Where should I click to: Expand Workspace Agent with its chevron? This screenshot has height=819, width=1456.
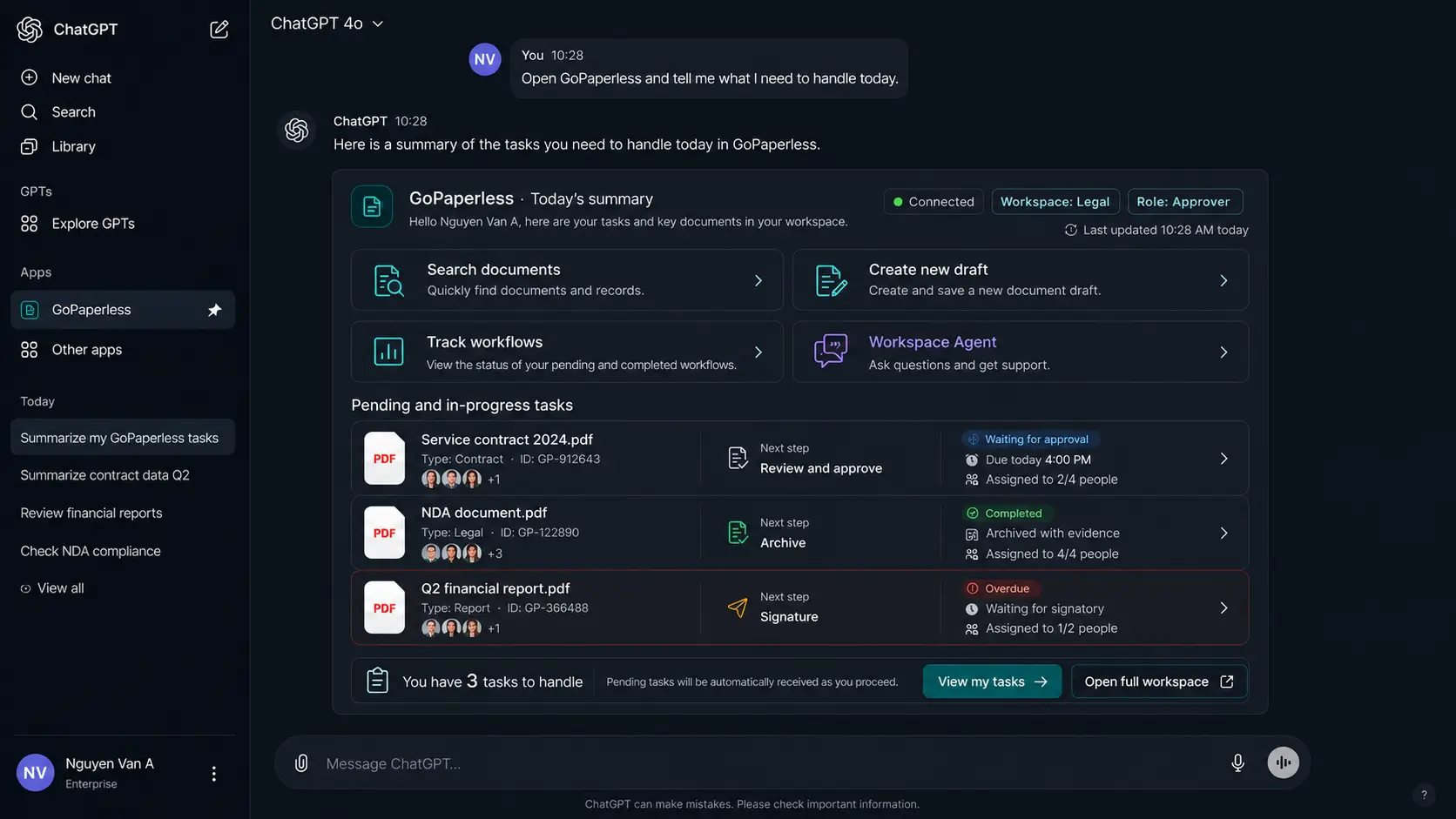(1223, 352)
